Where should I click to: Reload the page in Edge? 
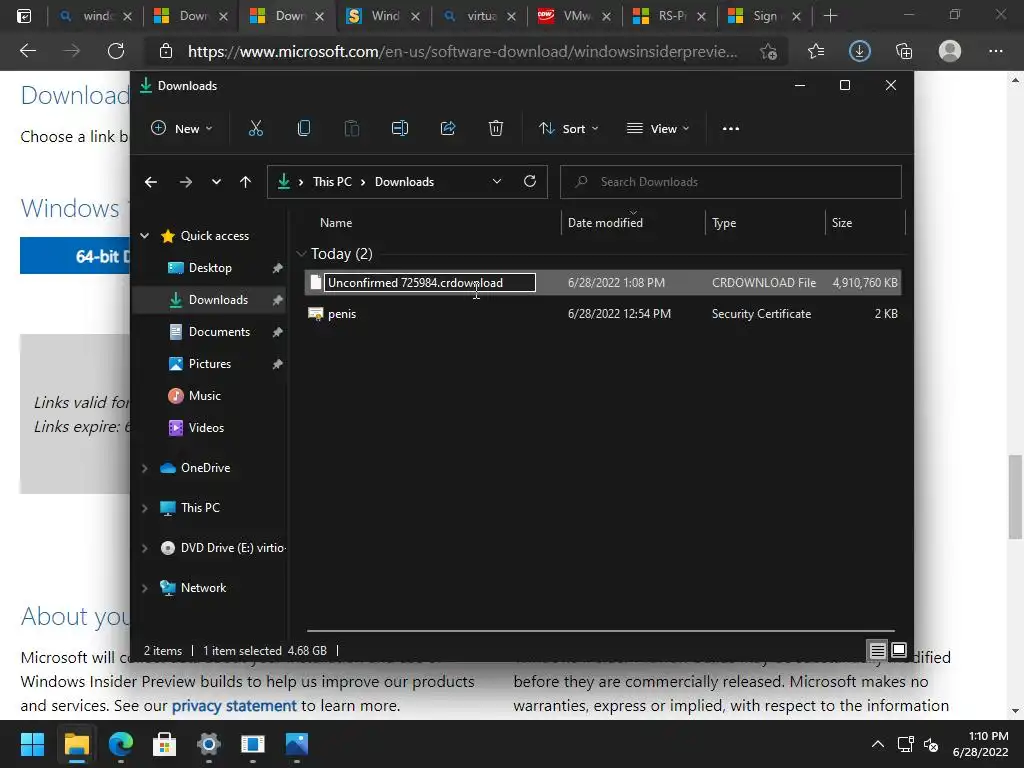(x=116, y=51)
